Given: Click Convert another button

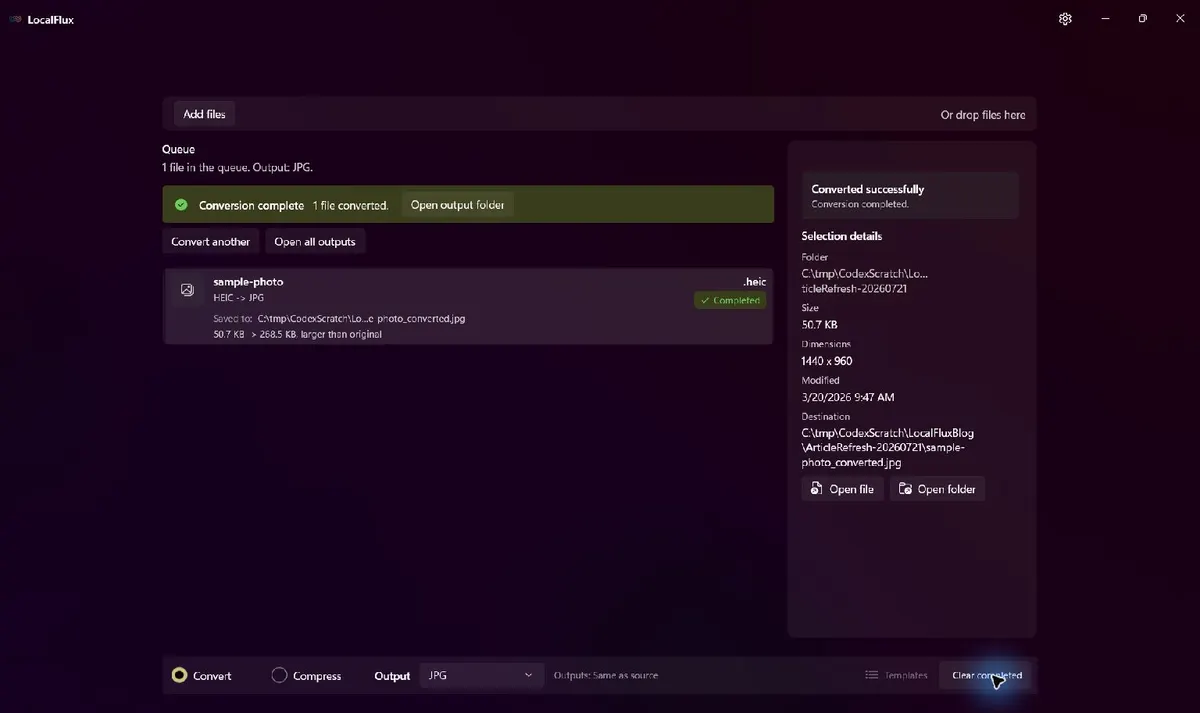Looking at the screenshot, I should [x=210, y=242].
